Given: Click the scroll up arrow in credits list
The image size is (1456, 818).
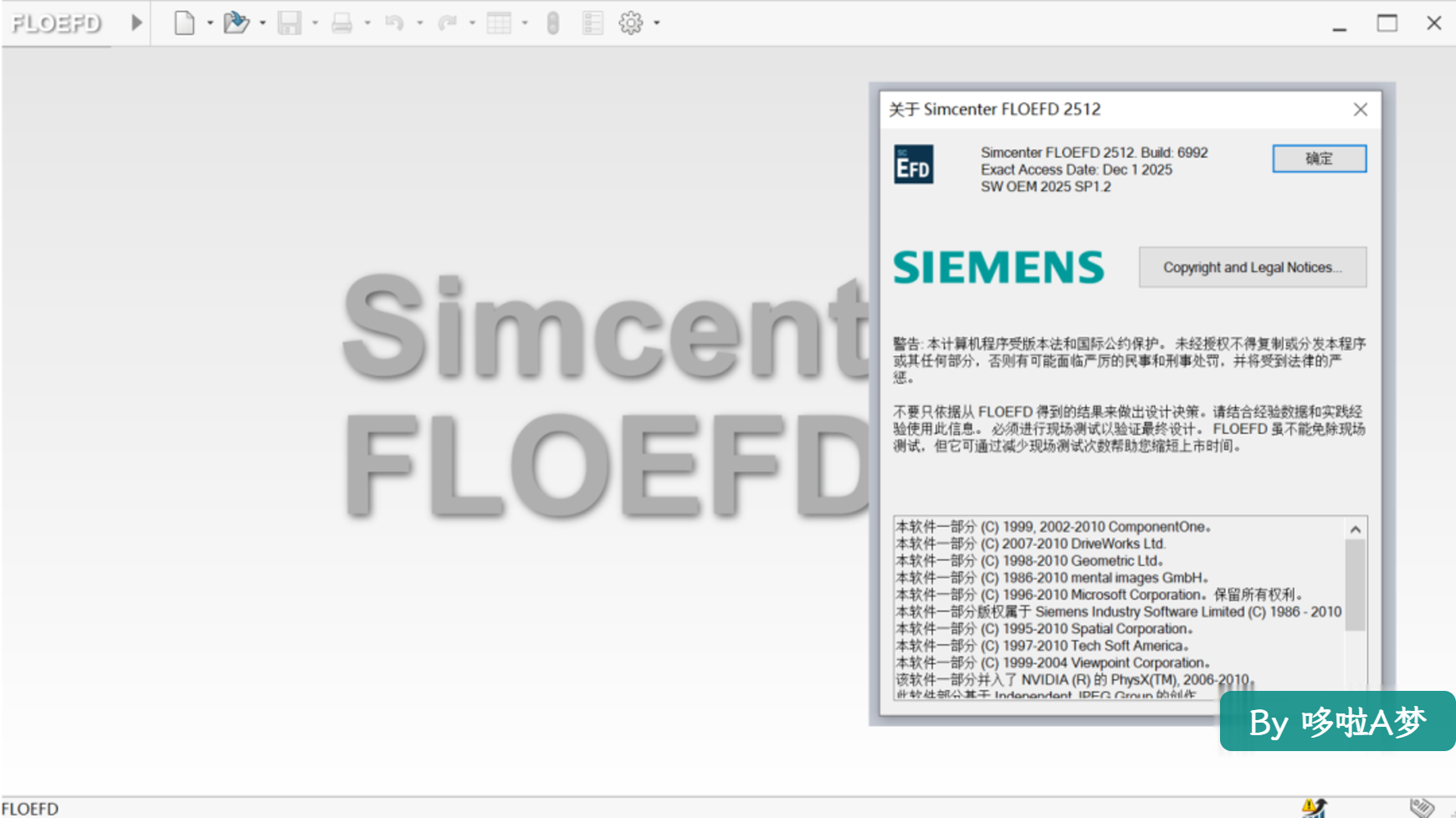Looking at the screenshot, I should [x=1356, y=529].
